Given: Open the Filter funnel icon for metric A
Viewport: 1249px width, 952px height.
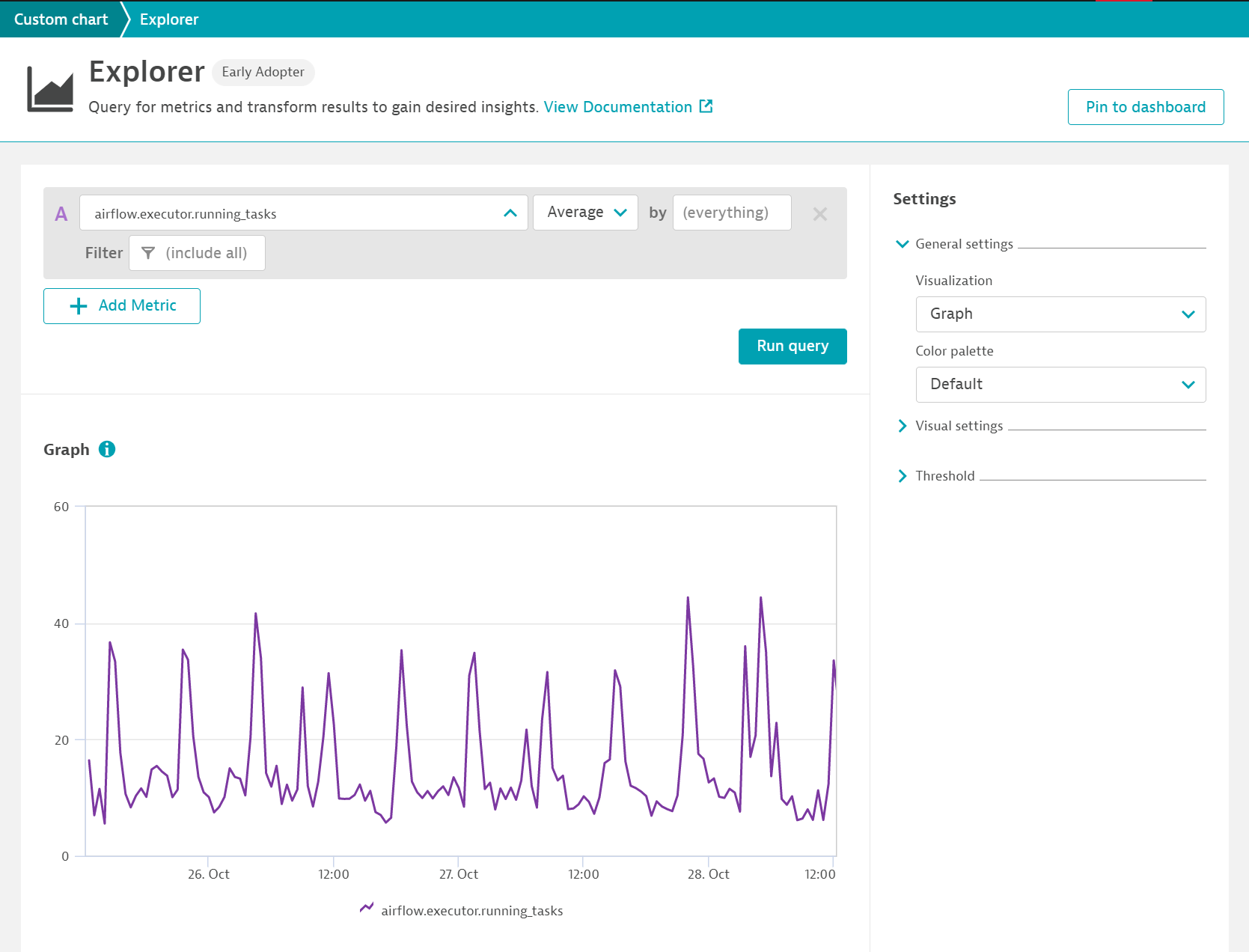Looking at the screenshot, I should click(x=147, y=253).
